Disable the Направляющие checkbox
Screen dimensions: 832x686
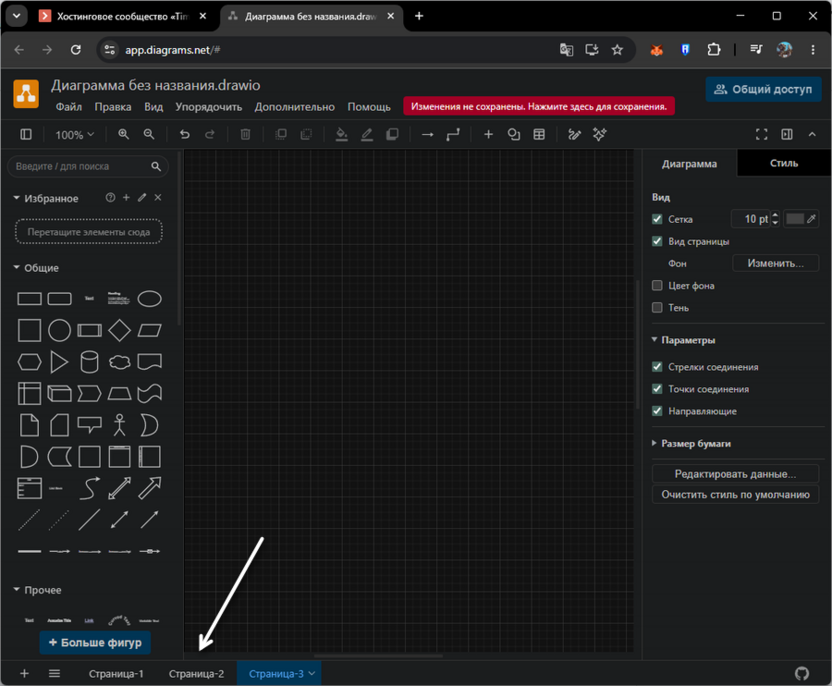coord(657,411)
